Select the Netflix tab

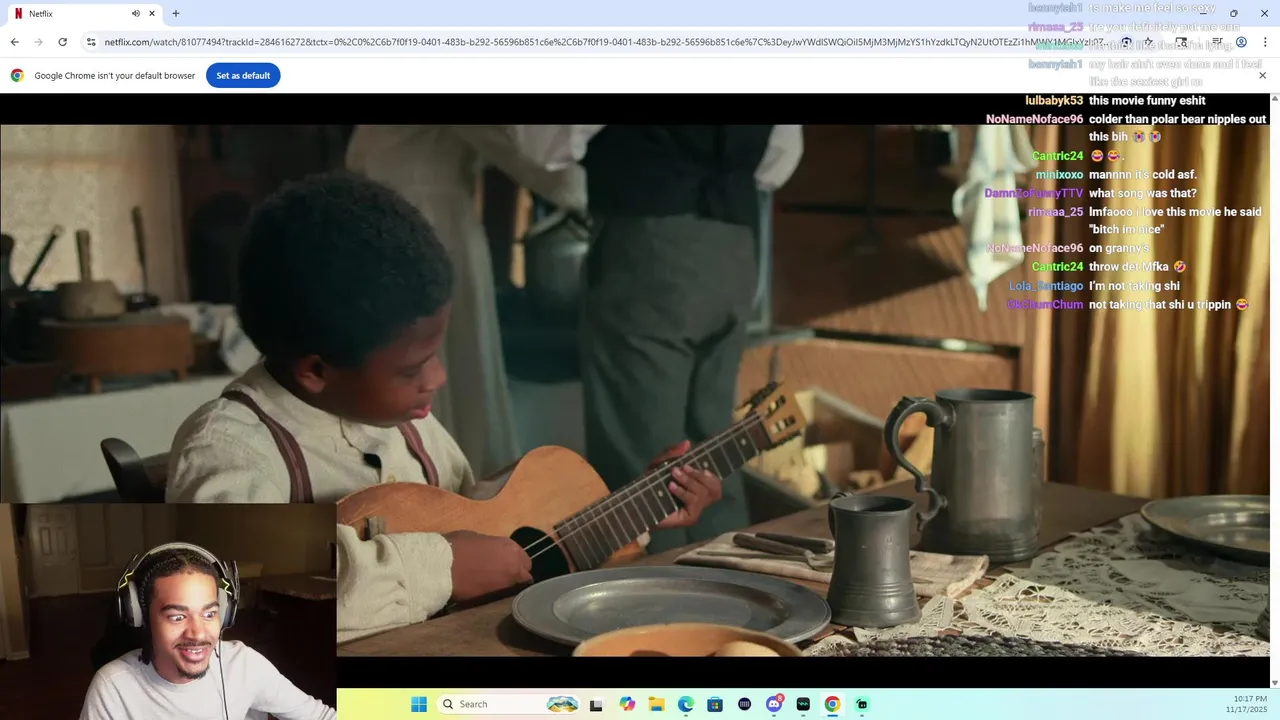[x=85, y=14]
